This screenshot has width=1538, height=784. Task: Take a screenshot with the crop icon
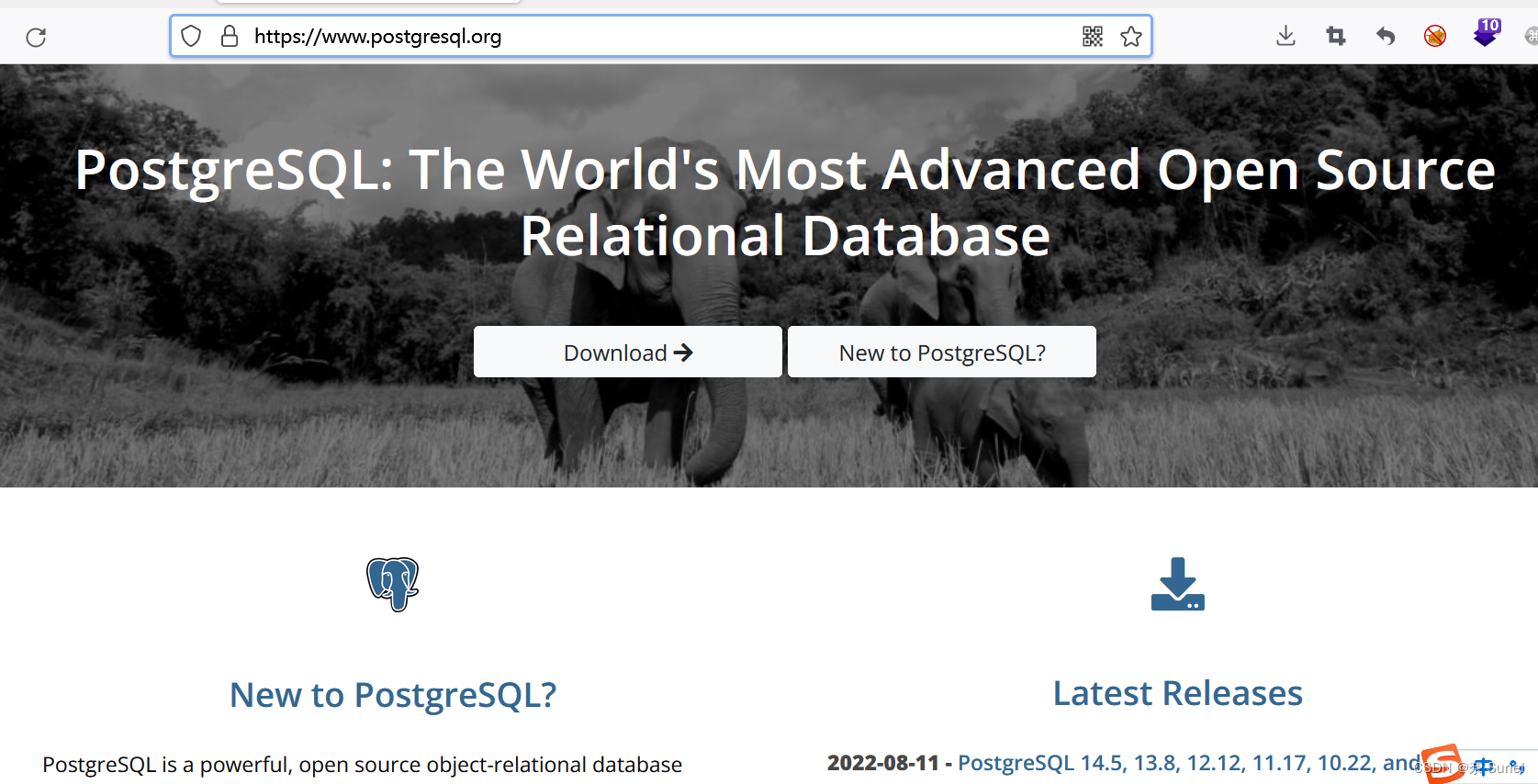[x=1336, y=36]
